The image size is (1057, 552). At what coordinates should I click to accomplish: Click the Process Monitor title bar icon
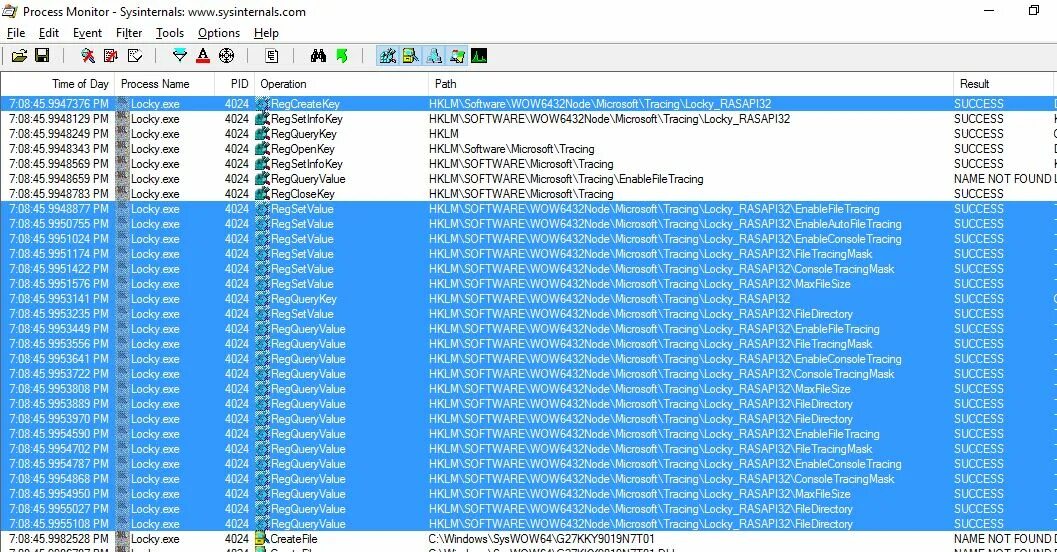[x=9, y=11]
